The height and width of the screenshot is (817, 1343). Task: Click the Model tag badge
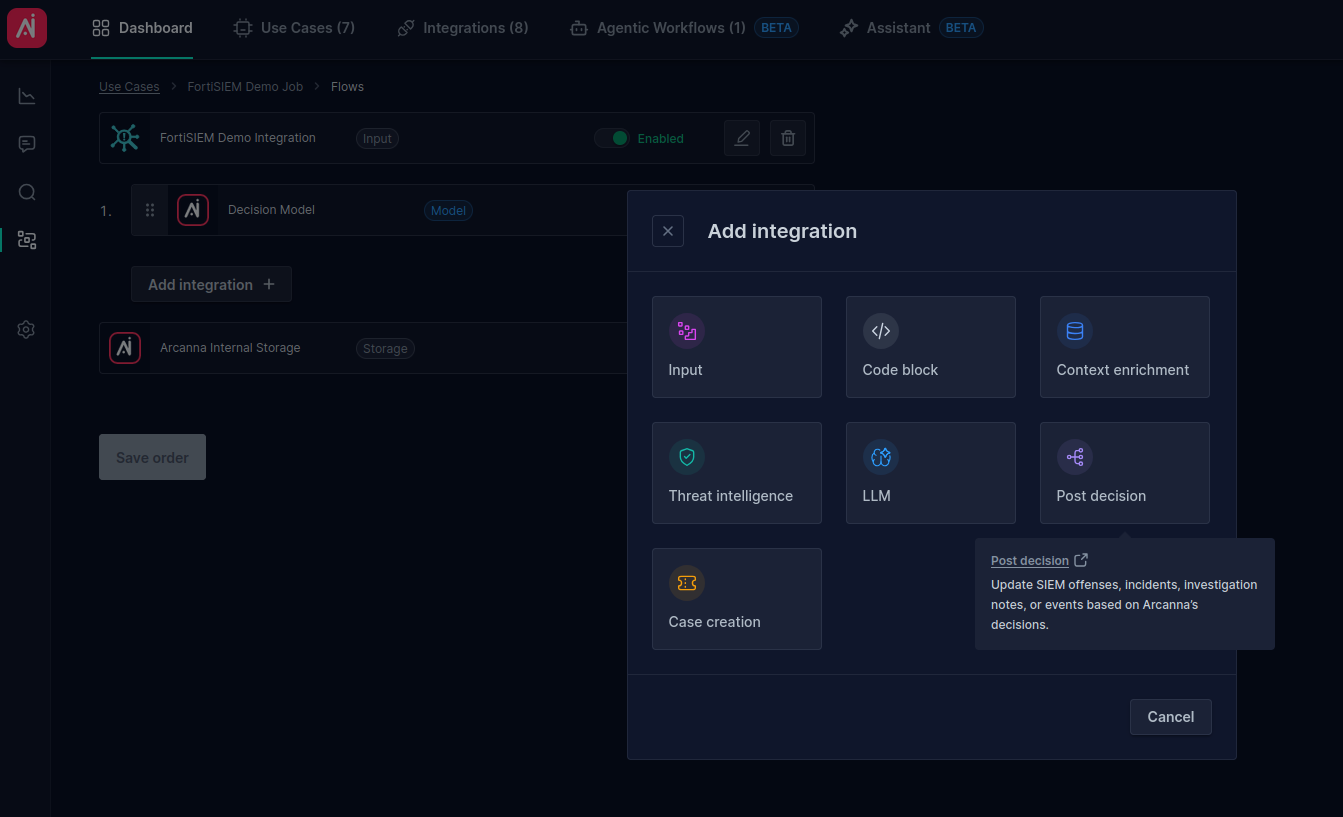tap(449, 211)
